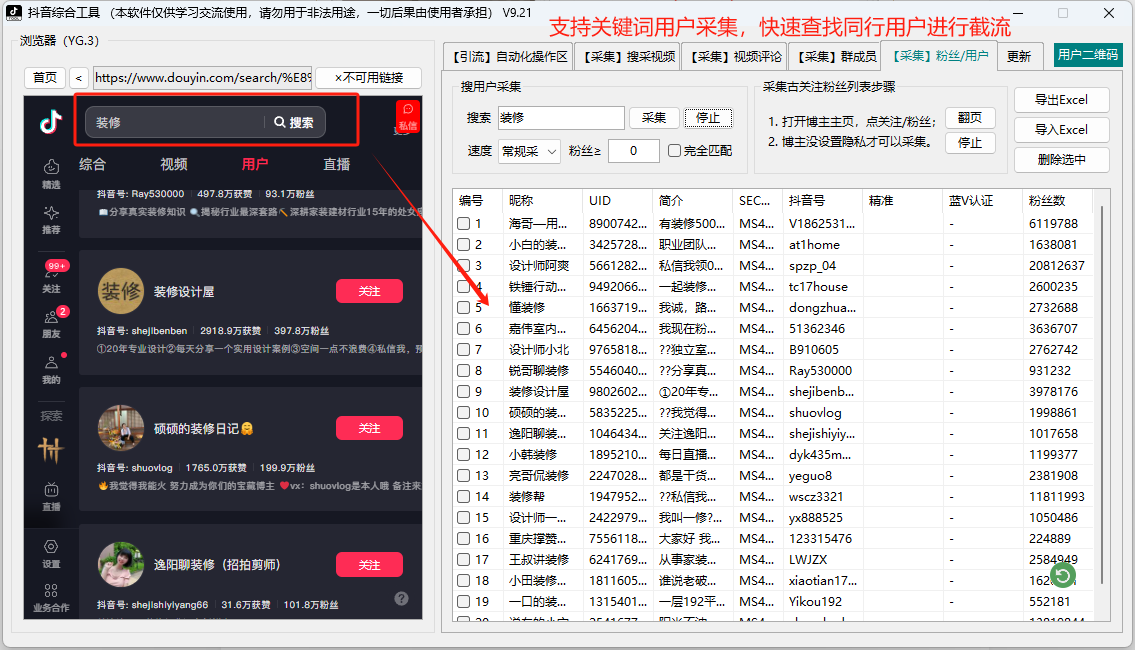Click the green refresh icon near scrollbar
1135x650 pixels.
(1062, 576)
